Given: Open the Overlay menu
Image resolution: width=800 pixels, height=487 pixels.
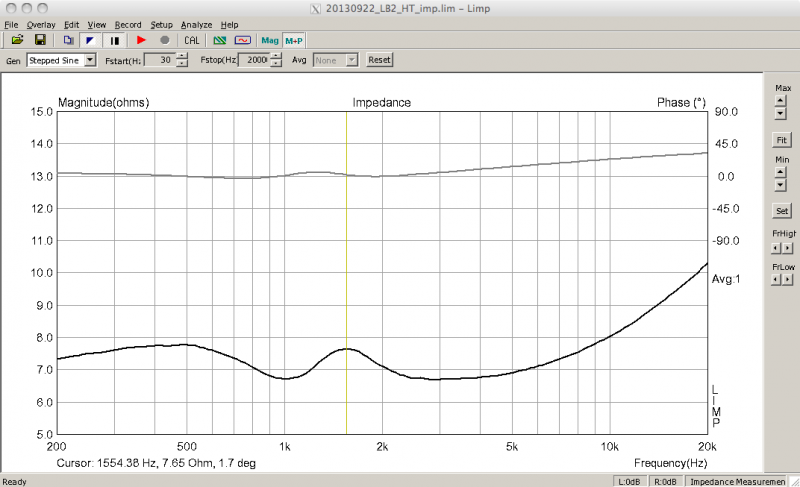Looking at the screenshot, I should [41, 24].
